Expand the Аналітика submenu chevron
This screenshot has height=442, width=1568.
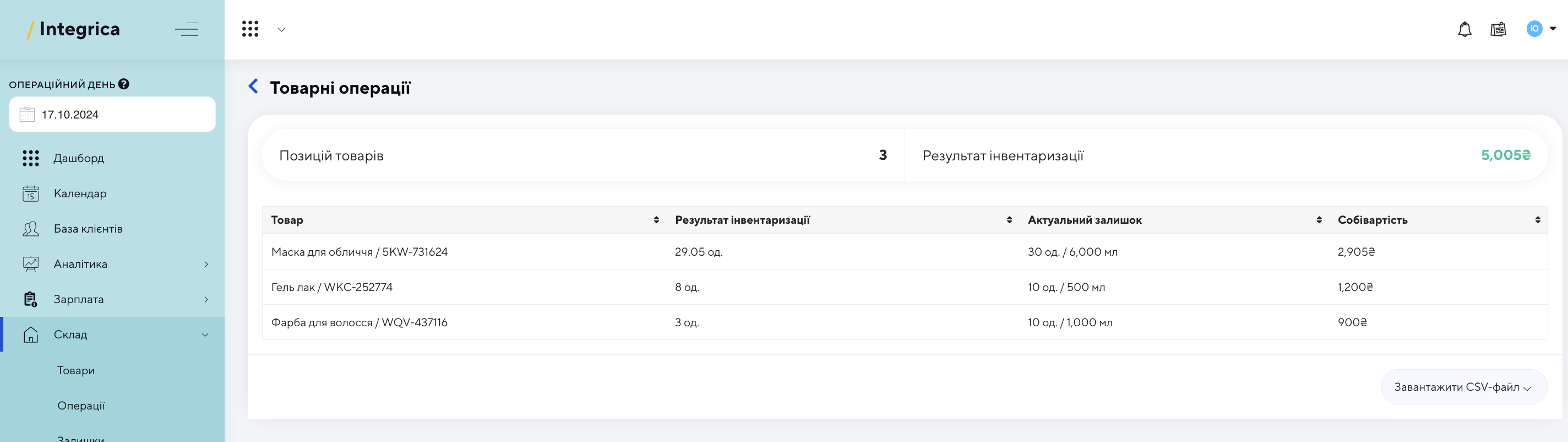206,264
